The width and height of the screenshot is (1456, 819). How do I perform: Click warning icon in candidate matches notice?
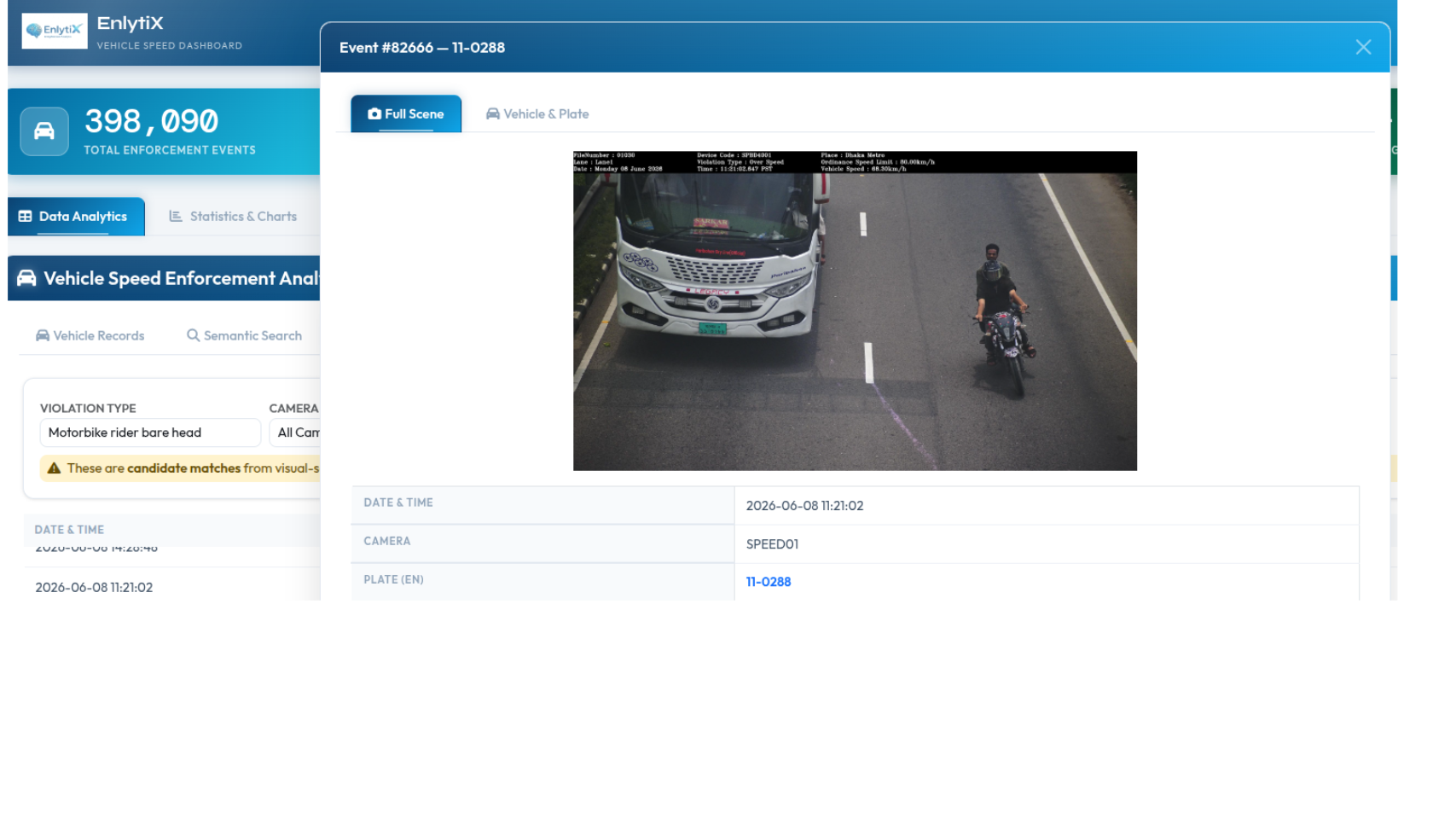pos(54,468)
